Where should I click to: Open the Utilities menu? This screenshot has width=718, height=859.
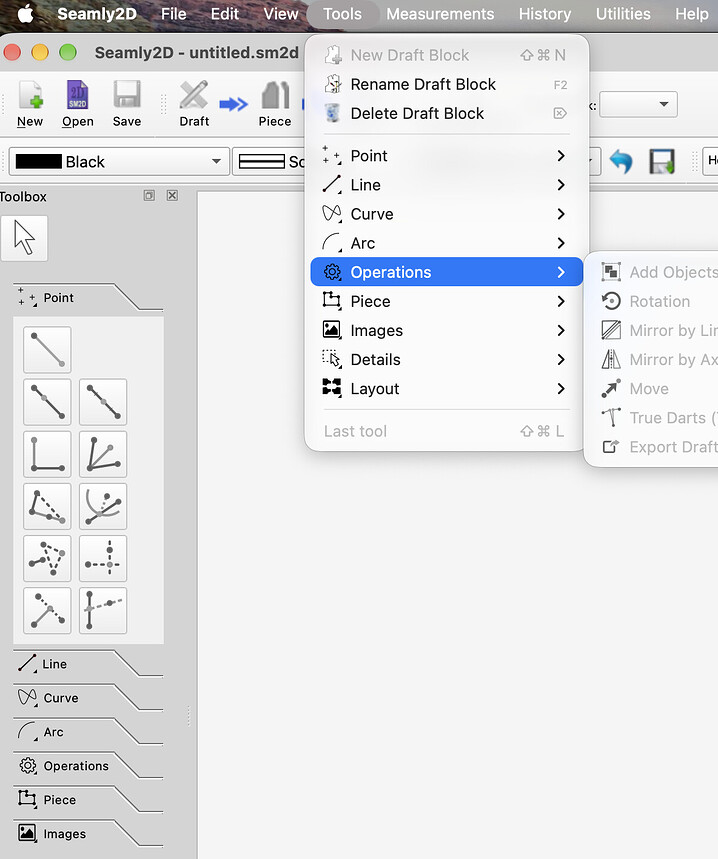coord(623,14)
